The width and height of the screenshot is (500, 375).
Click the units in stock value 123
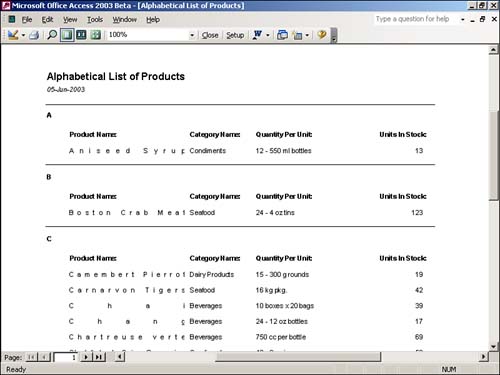click(417, 213)
